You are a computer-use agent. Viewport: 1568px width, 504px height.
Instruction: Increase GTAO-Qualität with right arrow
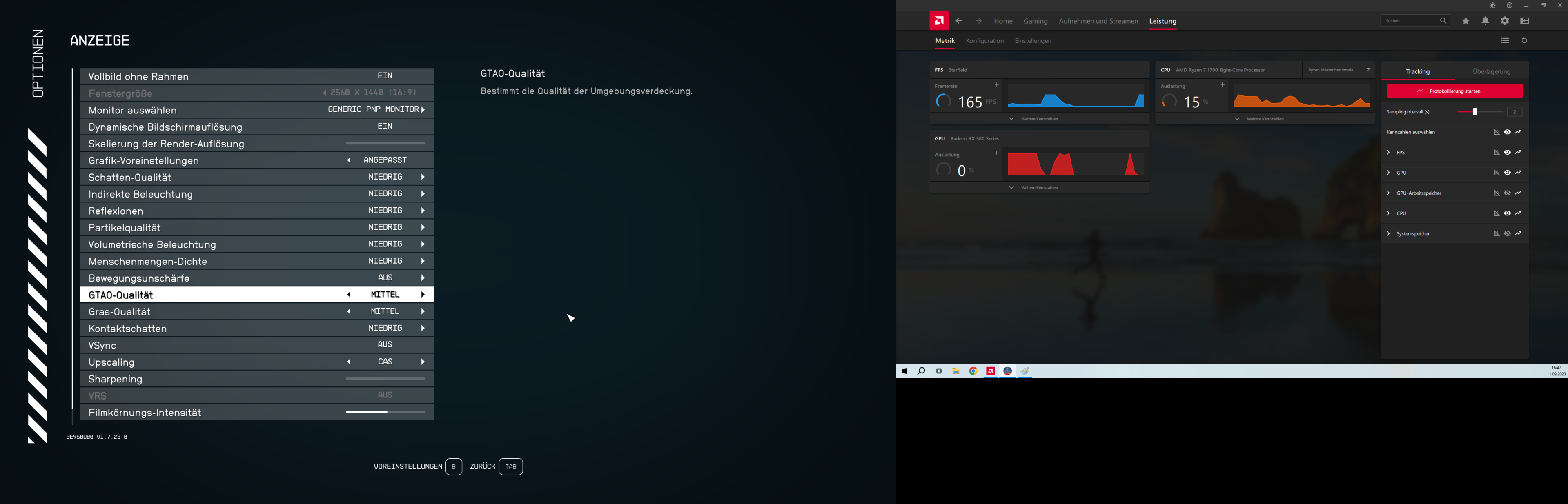click(423, 295)
